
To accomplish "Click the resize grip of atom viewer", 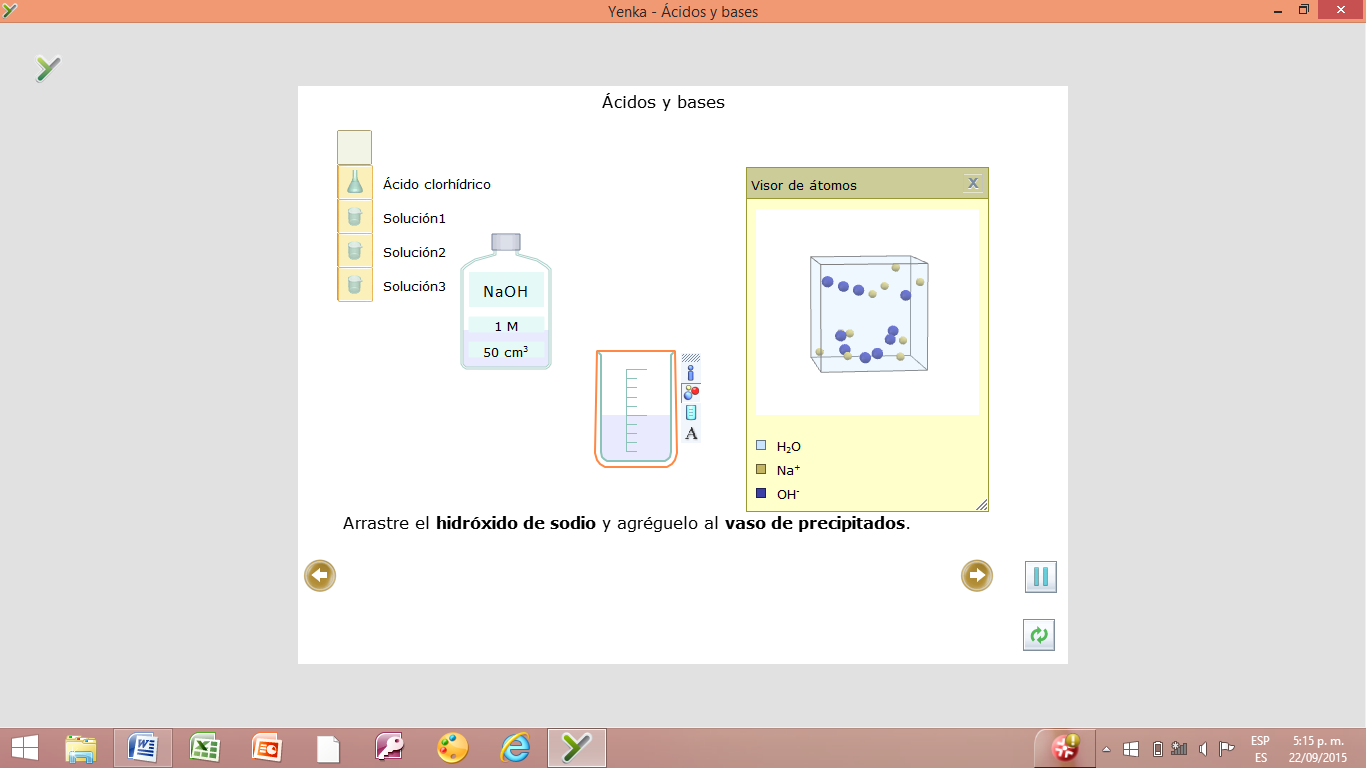I will 981,505.
